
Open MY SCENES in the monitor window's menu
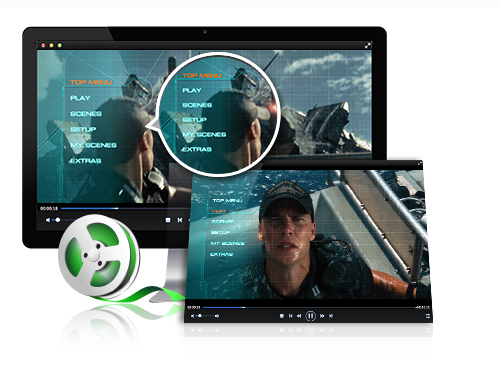pos(93,145)
